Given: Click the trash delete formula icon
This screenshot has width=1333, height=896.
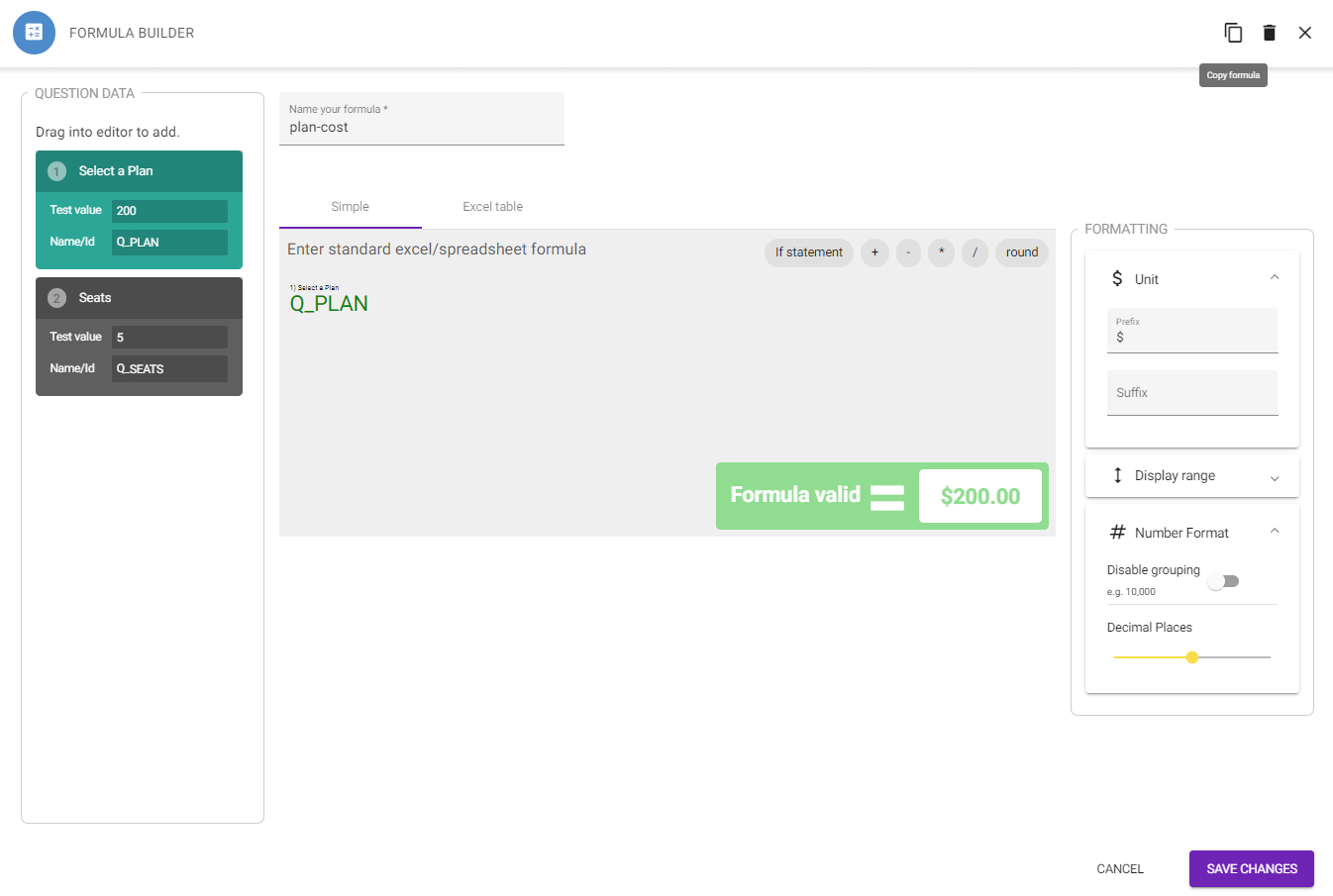Looking at the screenshot, I should point(1270,33).
